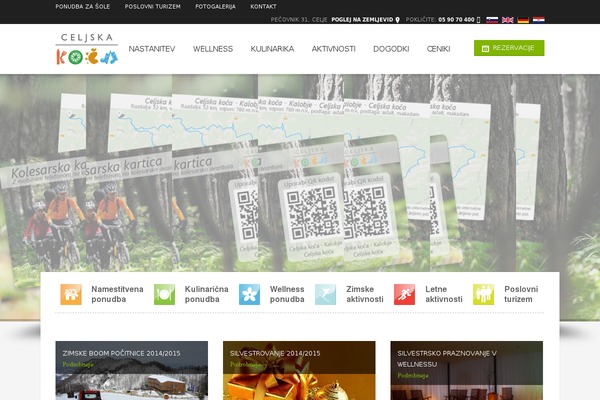
Task: Switch language with Slovenian flag
Action: pos(492,20)
